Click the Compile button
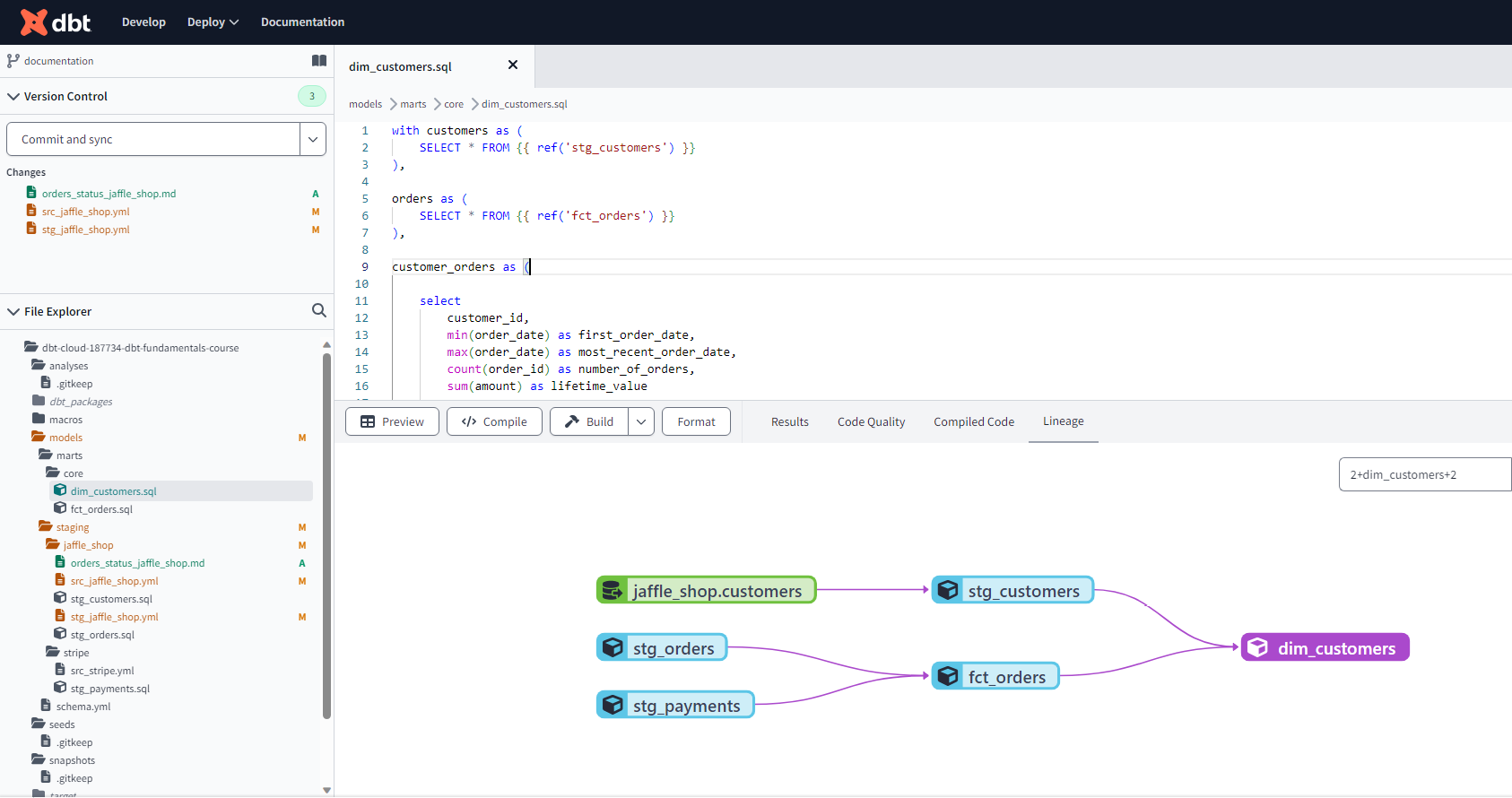 pos(494,421)
